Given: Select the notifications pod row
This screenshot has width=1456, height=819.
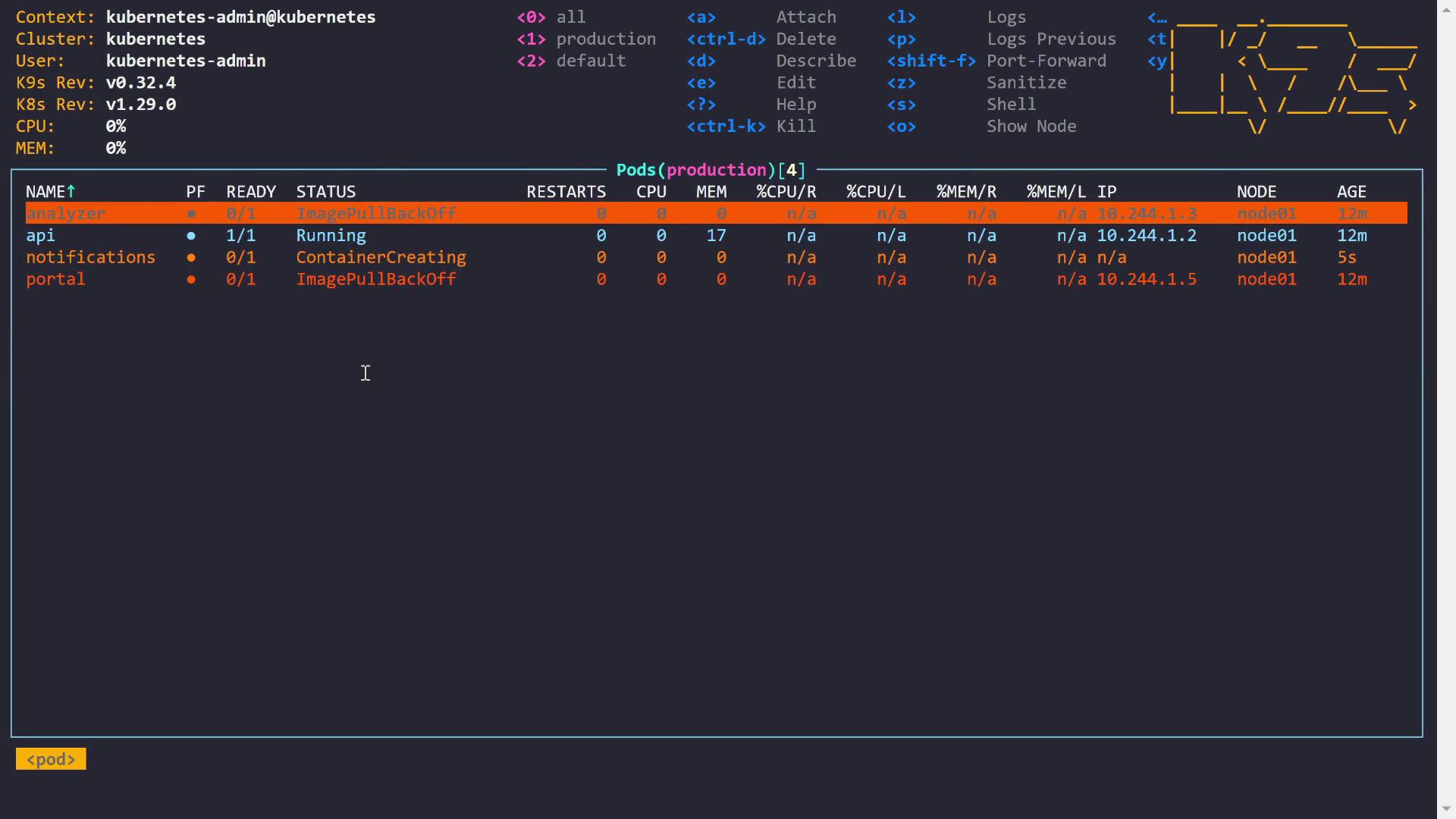Looking at the screenshot, I should (90, 258).
